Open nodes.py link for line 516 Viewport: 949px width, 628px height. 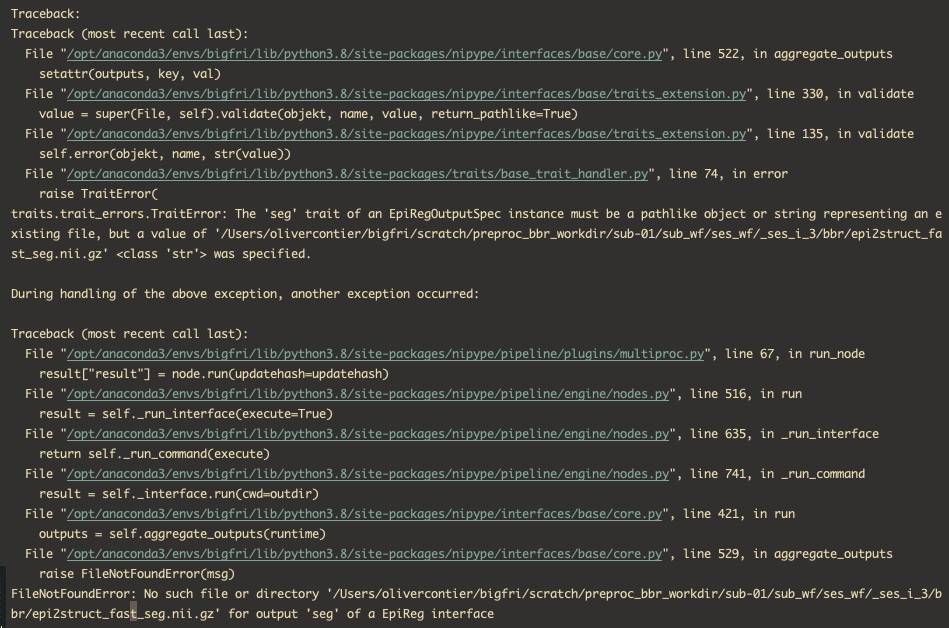(x=368, y=394)
